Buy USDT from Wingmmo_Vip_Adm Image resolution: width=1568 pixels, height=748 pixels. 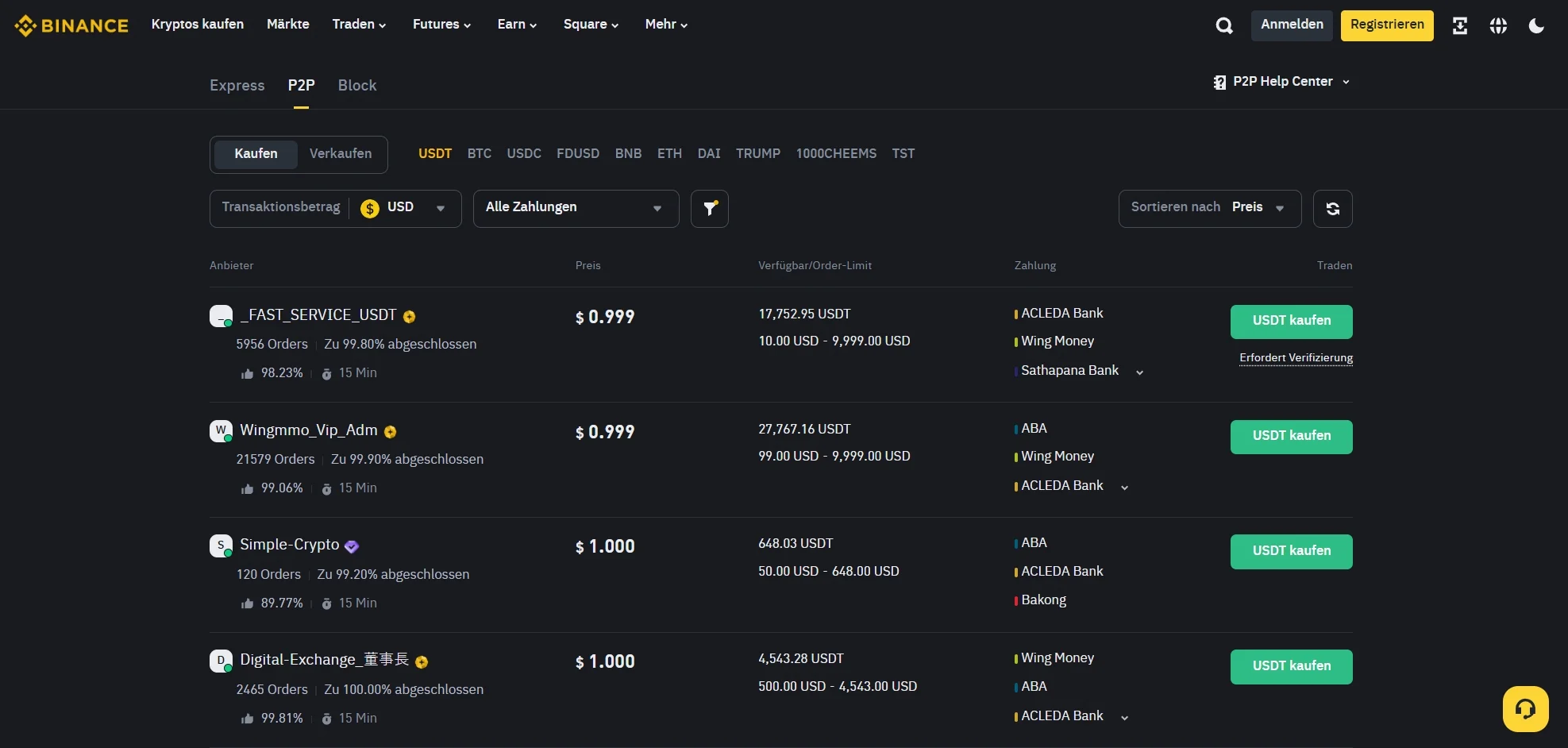coord(1292,437)
